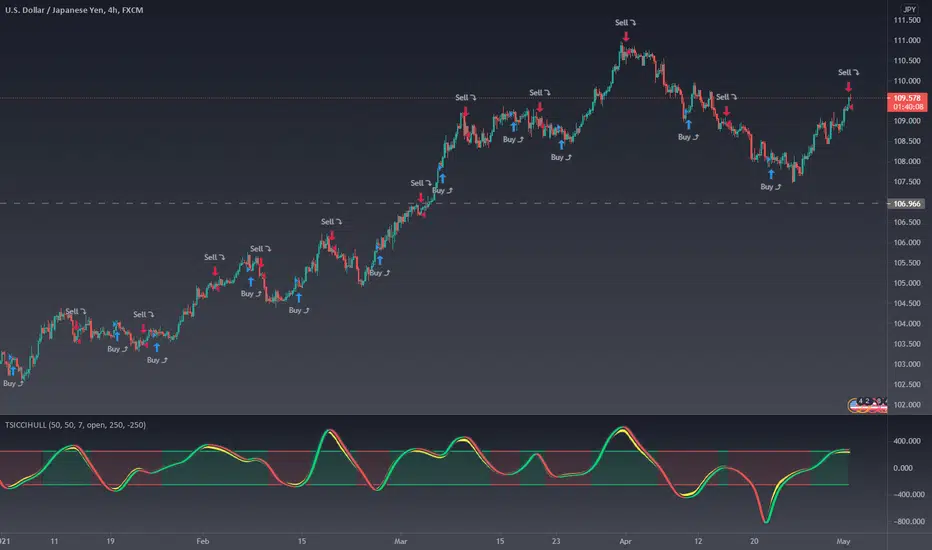Viewport: 932px width, 550px height.
Task: Open the economic events flag icons
Action: click(867, 405)
